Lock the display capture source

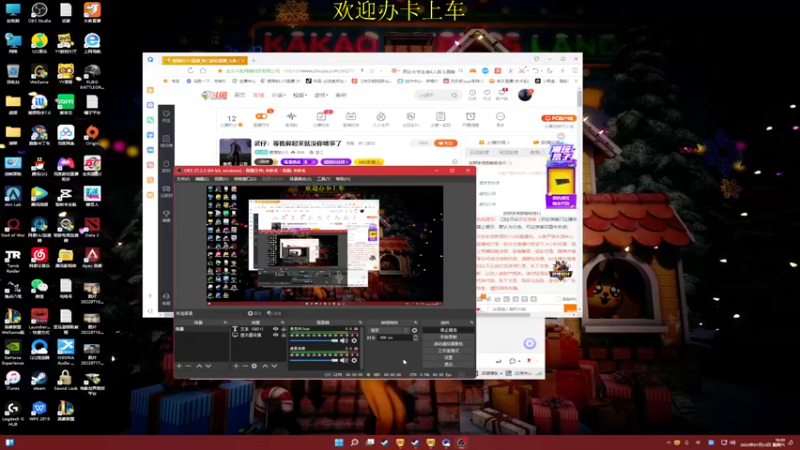click(x=283, y=335)
